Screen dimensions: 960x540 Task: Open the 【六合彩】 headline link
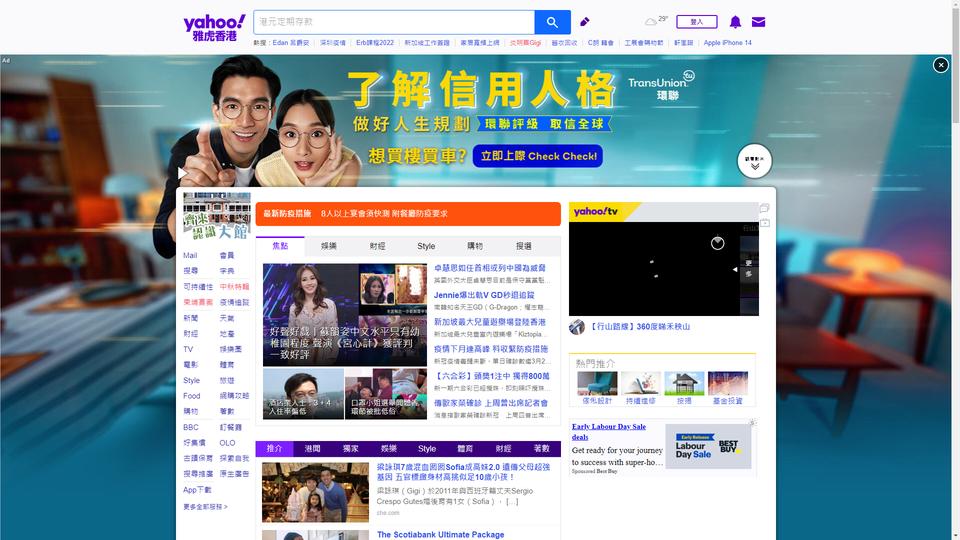(492, 376)
